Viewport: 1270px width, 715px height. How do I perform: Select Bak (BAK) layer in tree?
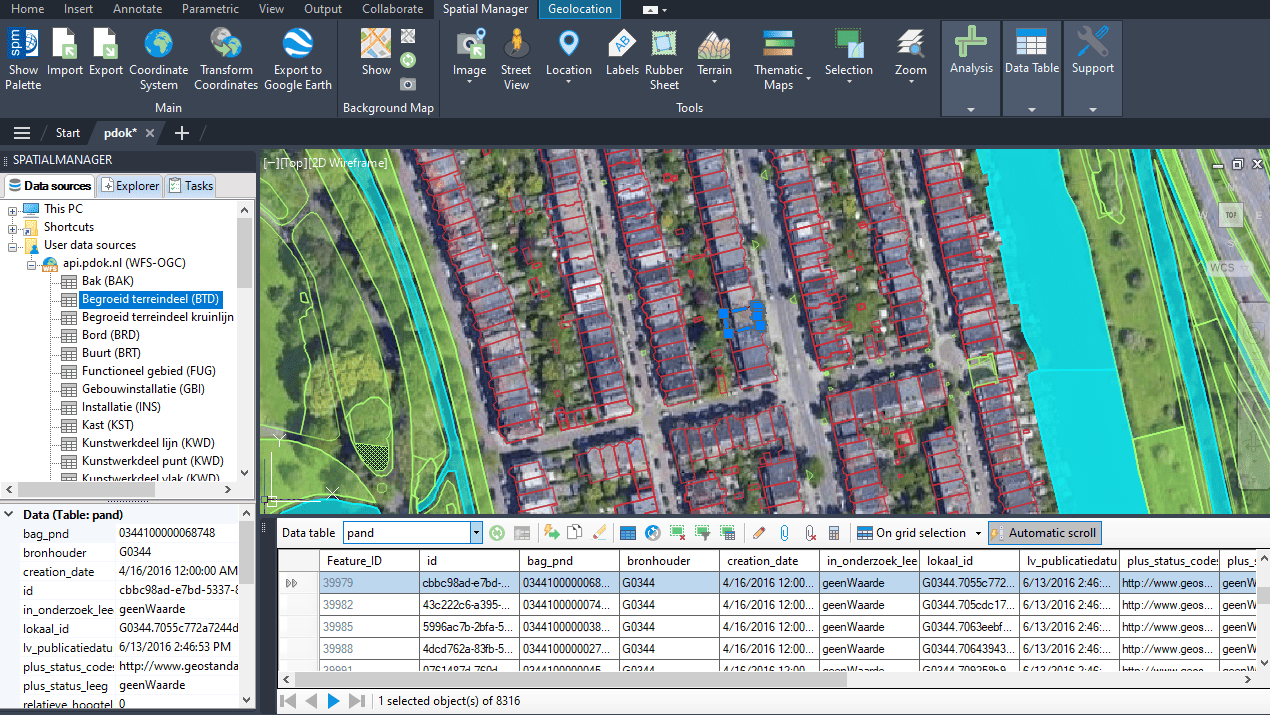click(x=107, y=281)
